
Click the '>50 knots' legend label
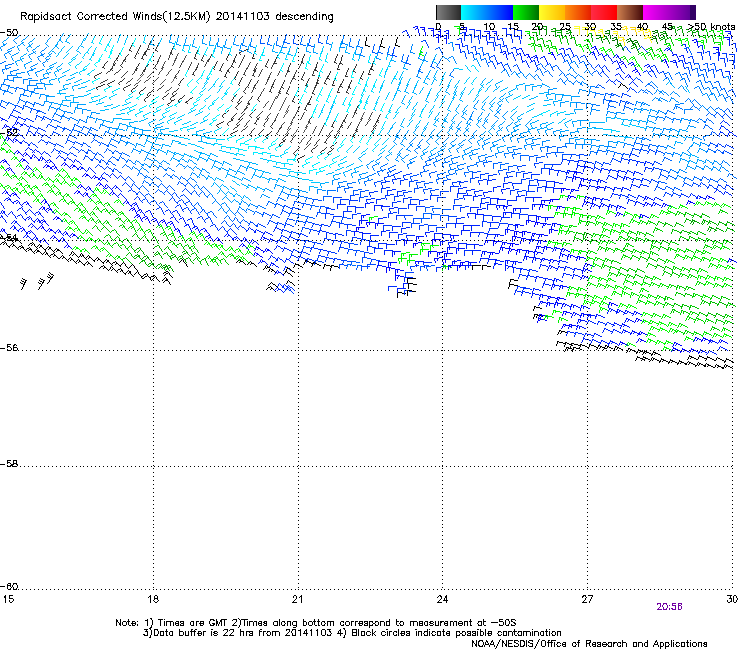tap(711, 26)
